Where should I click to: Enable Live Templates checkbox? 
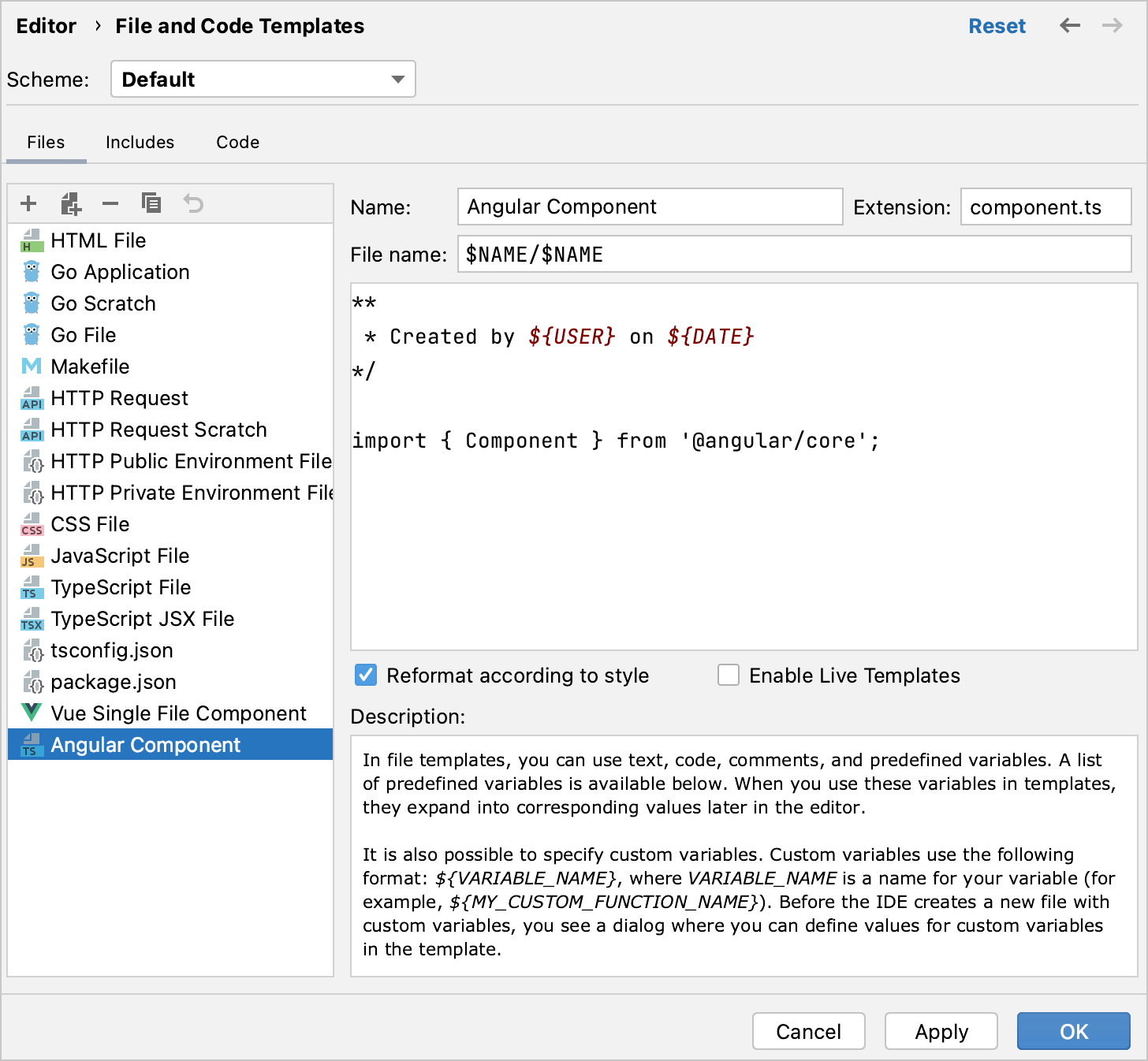[x=729, y=675]
